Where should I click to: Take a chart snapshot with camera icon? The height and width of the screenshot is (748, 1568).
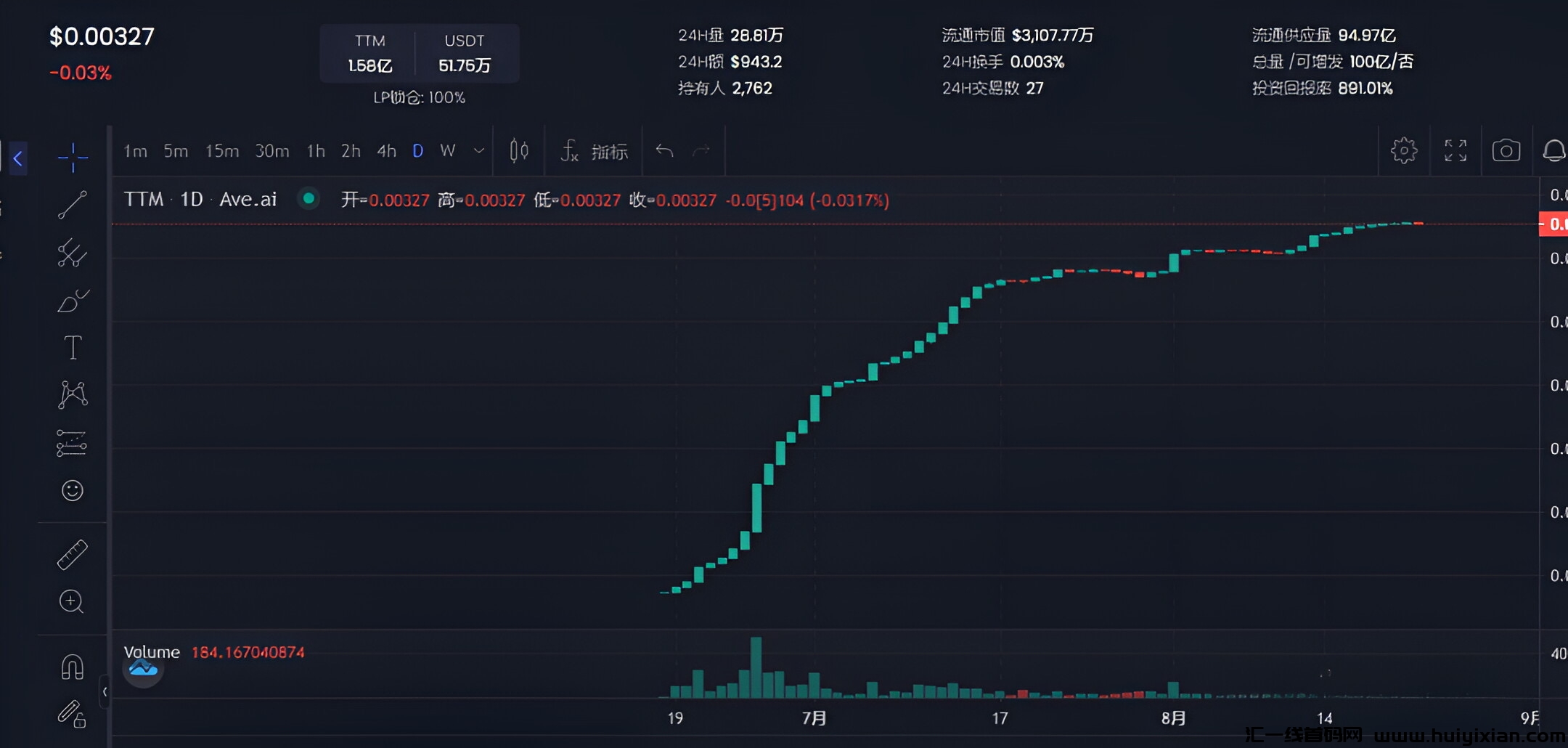(x=1506, y=151)
